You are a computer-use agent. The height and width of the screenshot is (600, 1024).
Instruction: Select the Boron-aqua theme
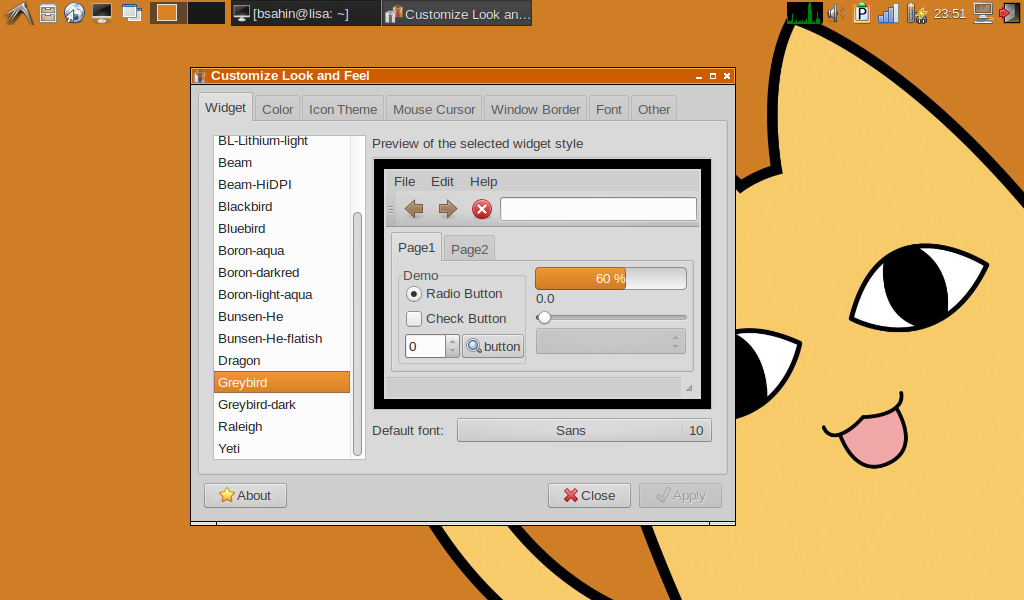point(282,251)
